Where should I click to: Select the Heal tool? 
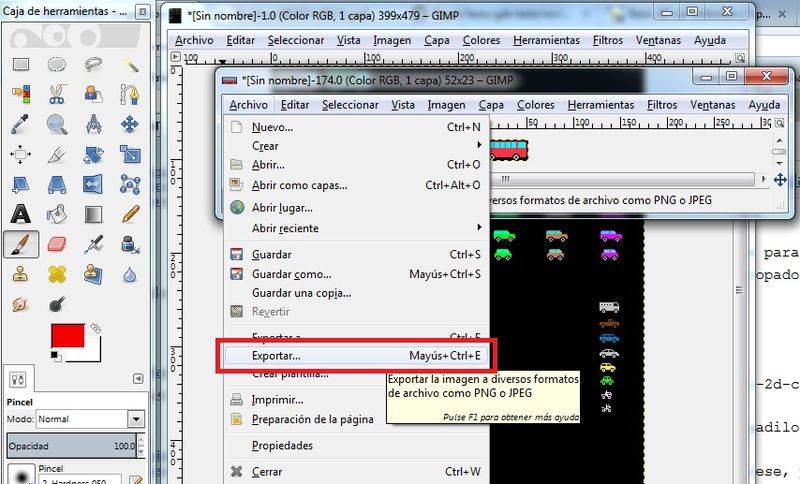(57, 274)
